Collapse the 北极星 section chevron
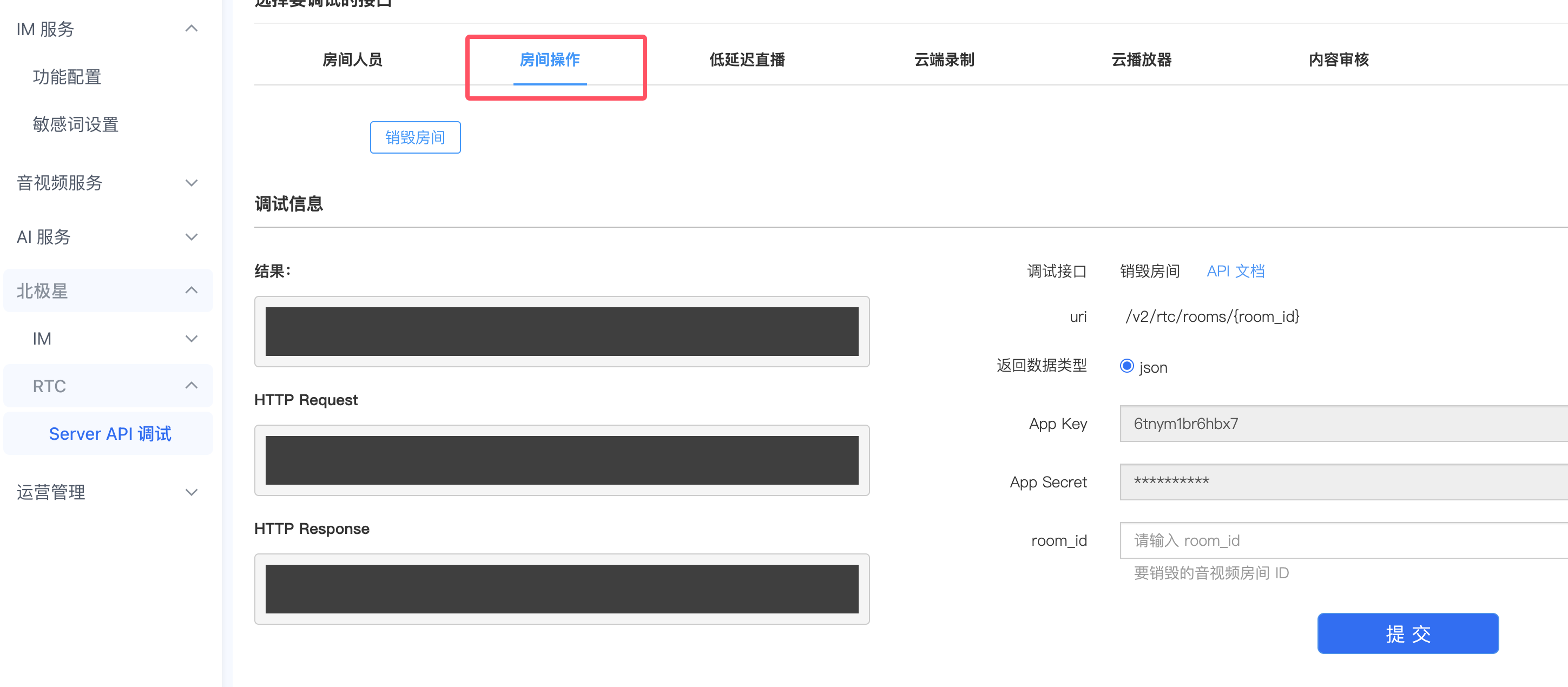This screenshot has width=1568, height=687. pos(191,290)
